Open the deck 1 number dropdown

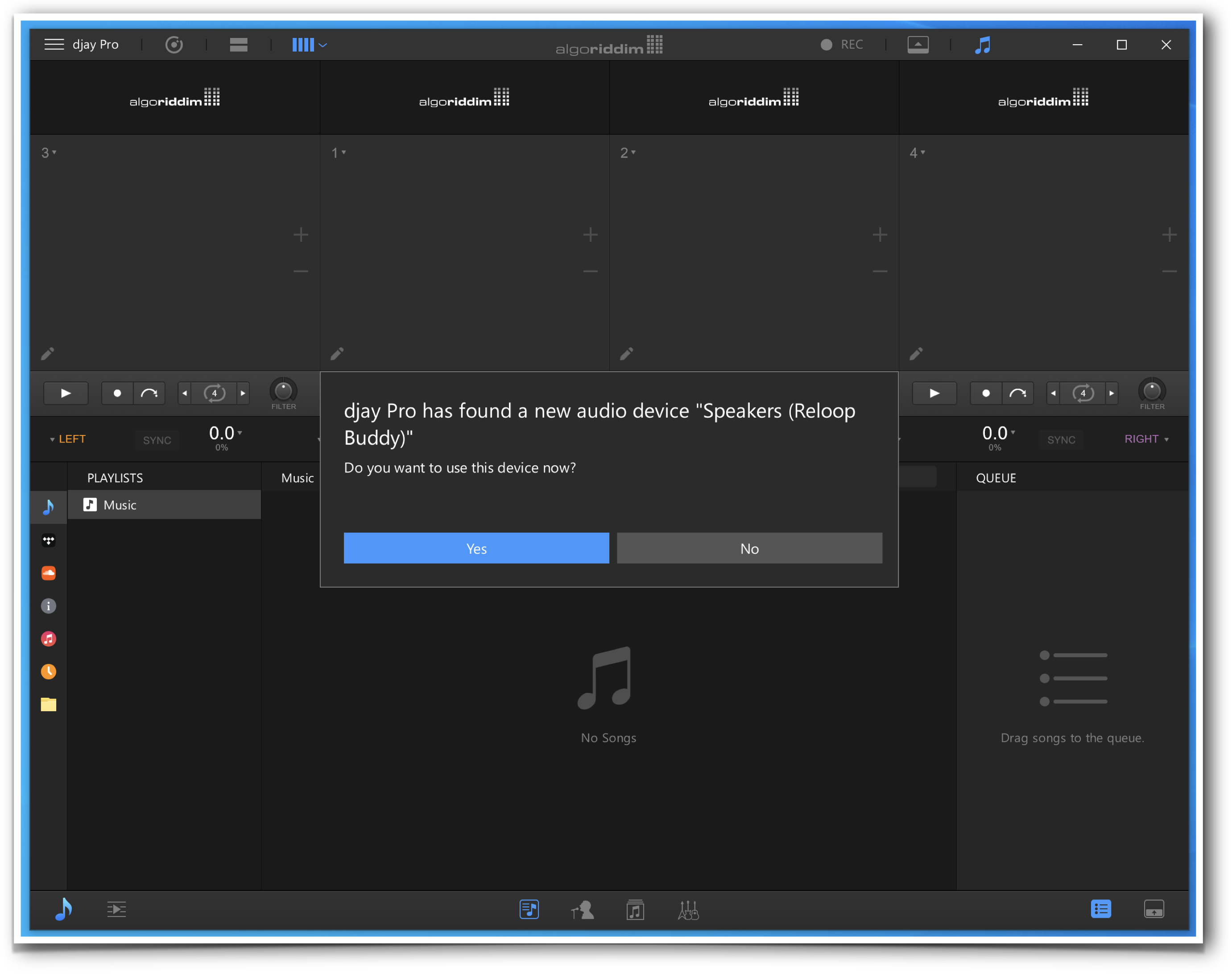click(x=338, y=153)
